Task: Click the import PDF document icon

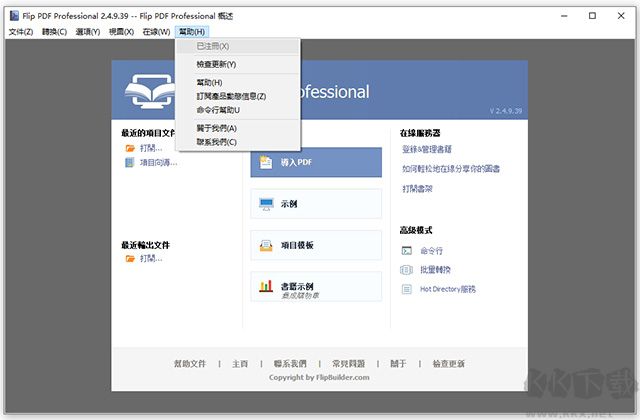Action: [x=266, y=162]
